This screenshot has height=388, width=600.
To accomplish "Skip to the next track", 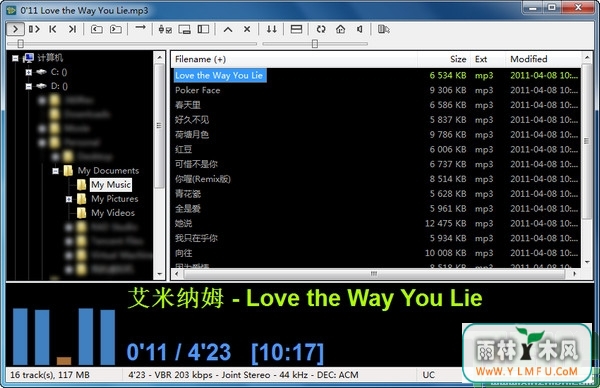I will click(72, 29).
